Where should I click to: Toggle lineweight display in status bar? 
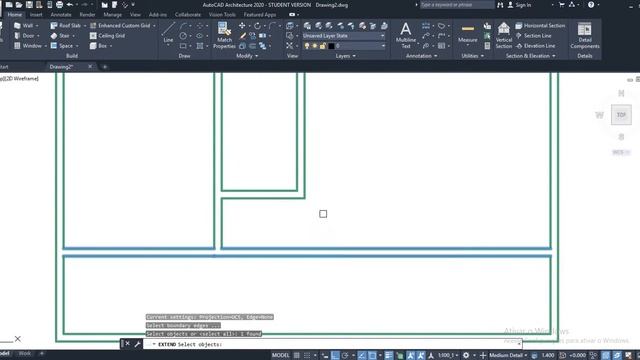tap(389, 355)
